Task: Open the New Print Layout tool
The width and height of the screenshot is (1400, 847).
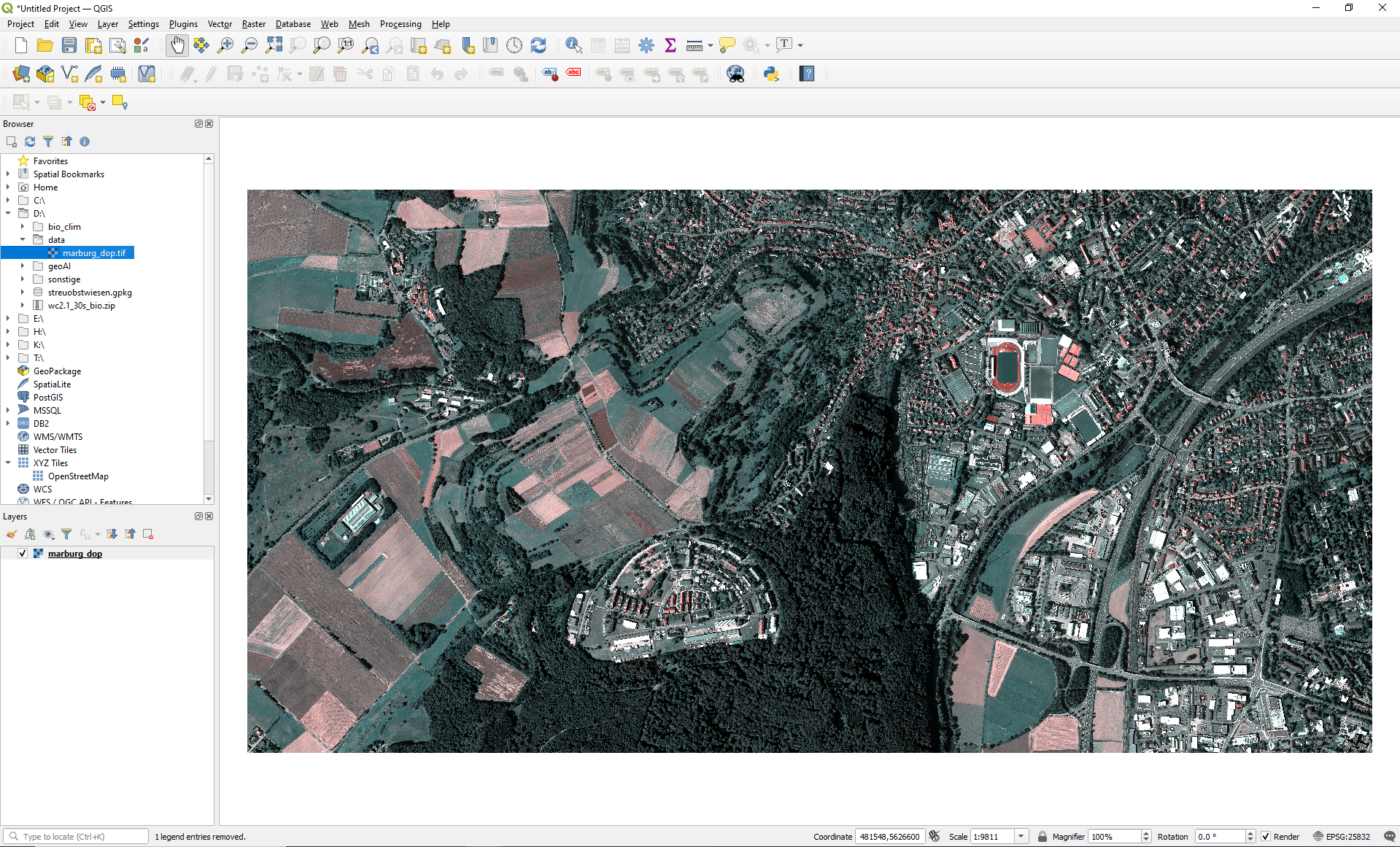Action: (x=93, y=45)
